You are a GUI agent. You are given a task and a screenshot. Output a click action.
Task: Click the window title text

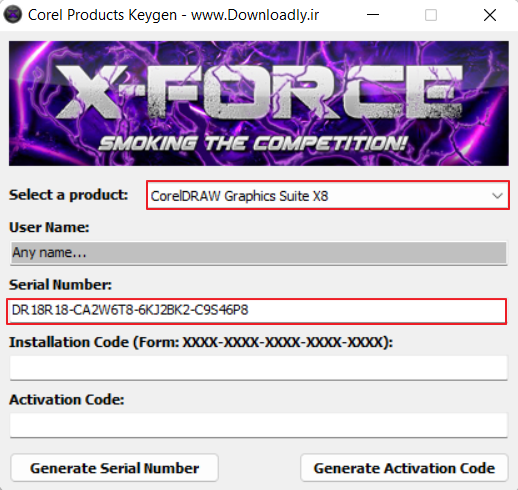coord(173,15)
